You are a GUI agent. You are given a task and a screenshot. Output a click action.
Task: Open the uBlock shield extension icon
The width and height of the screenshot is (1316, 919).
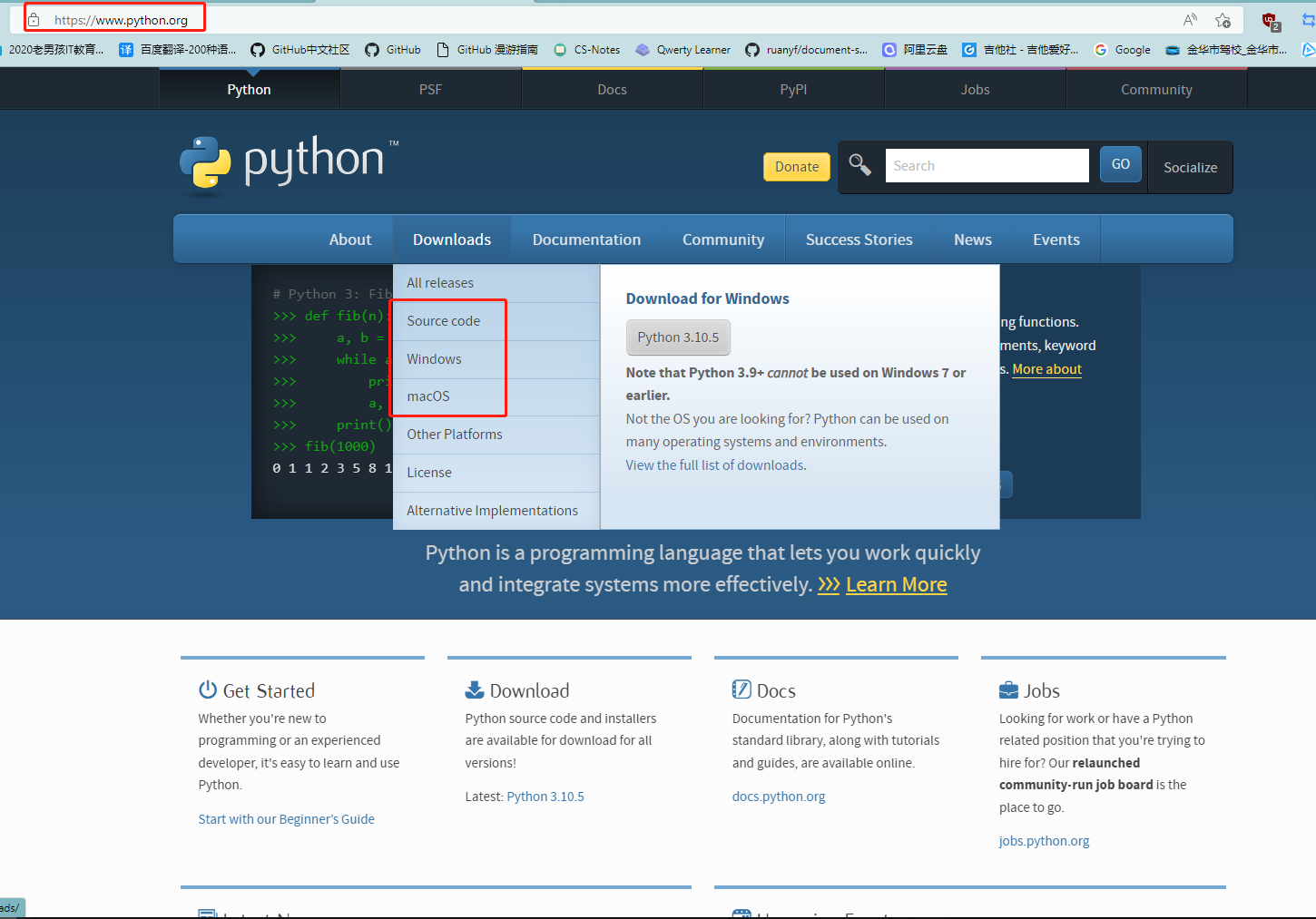pyautogui.click(x=1271, y=20)
